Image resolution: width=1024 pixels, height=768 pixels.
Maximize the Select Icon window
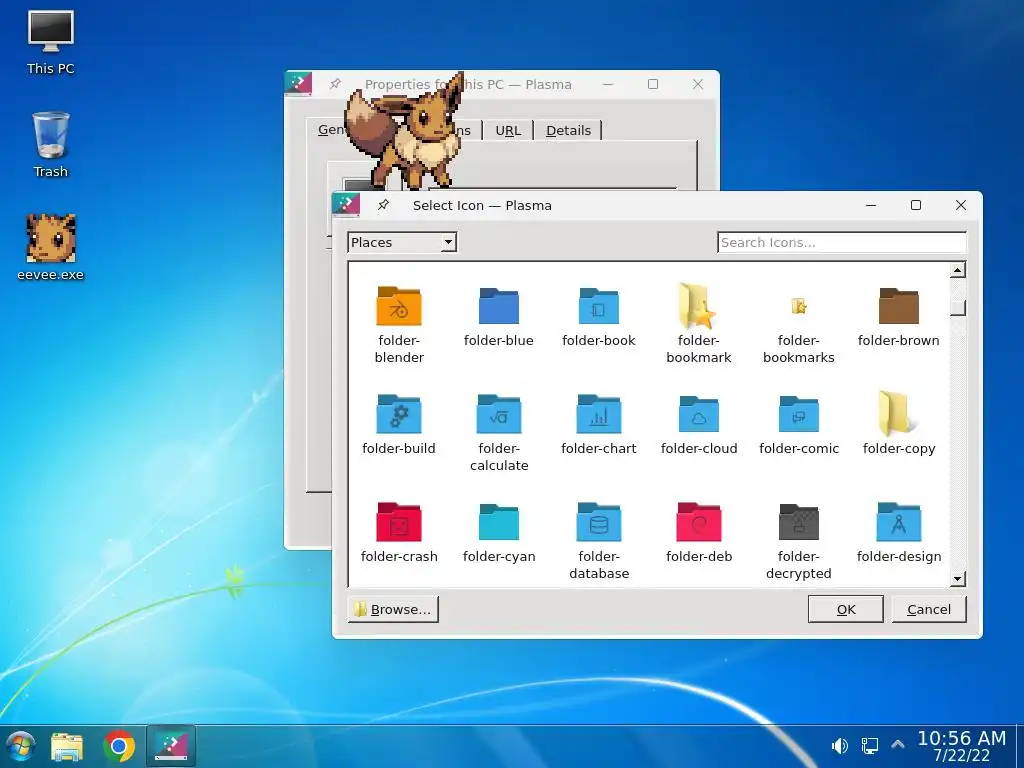916,205
